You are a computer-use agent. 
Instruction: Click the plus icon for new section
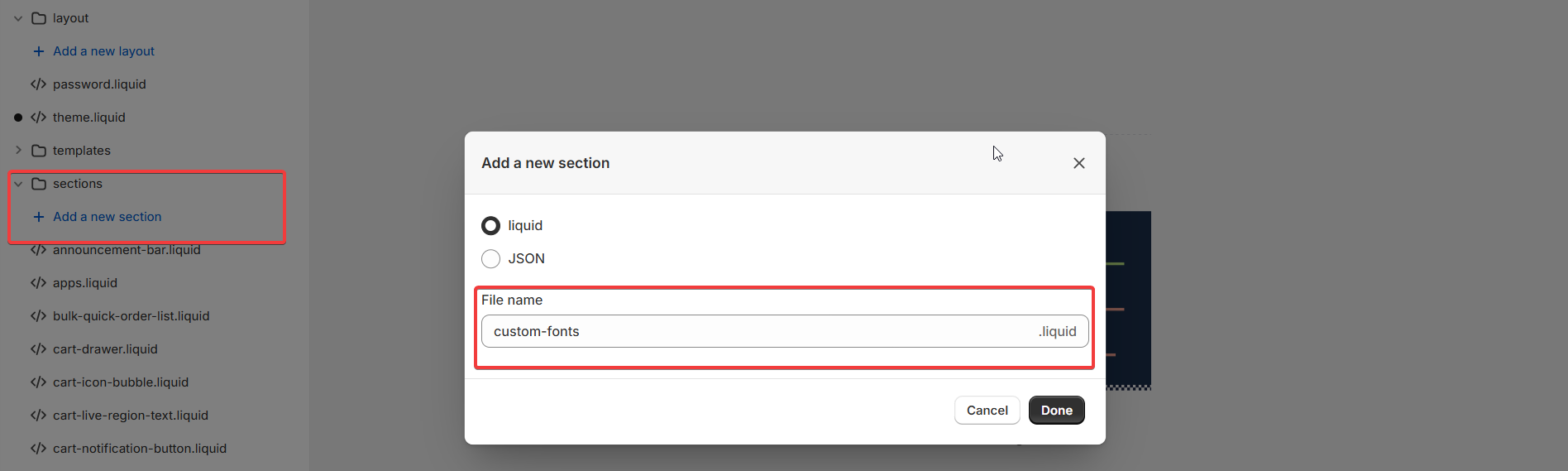(38, 217)
